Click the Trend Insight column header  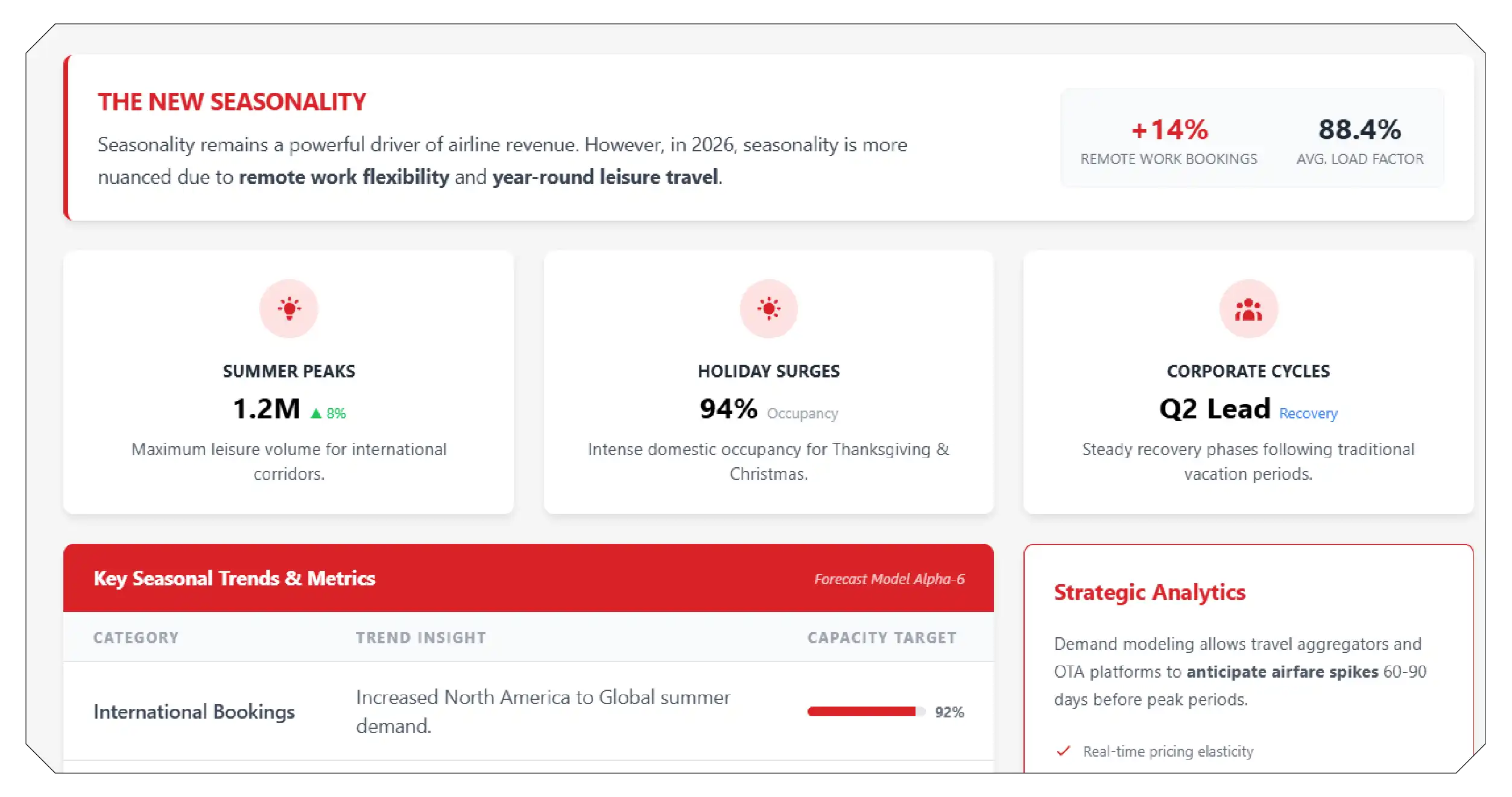[420, 638]
